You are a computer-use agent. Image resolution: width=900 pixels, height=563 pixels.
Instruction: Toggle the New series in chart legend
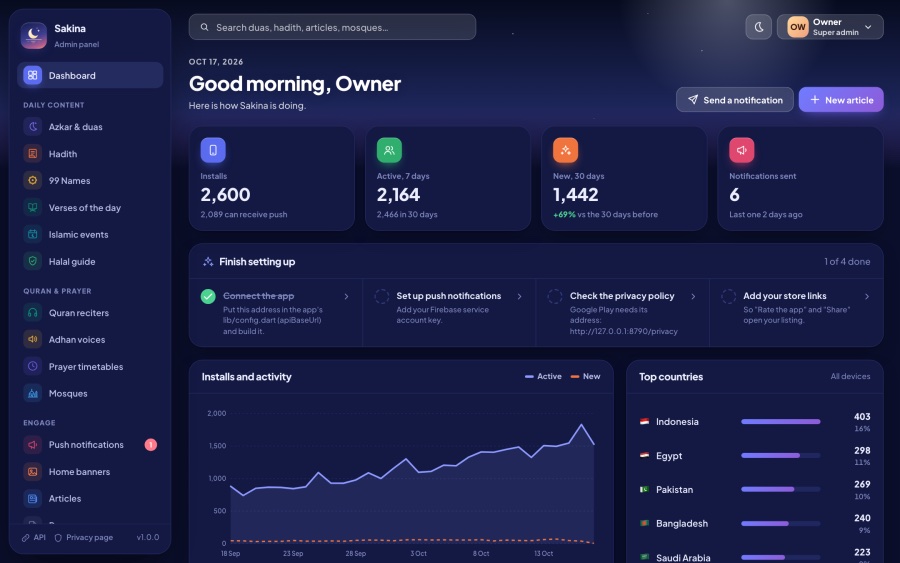pyautogui.click(x=585, y=376)
